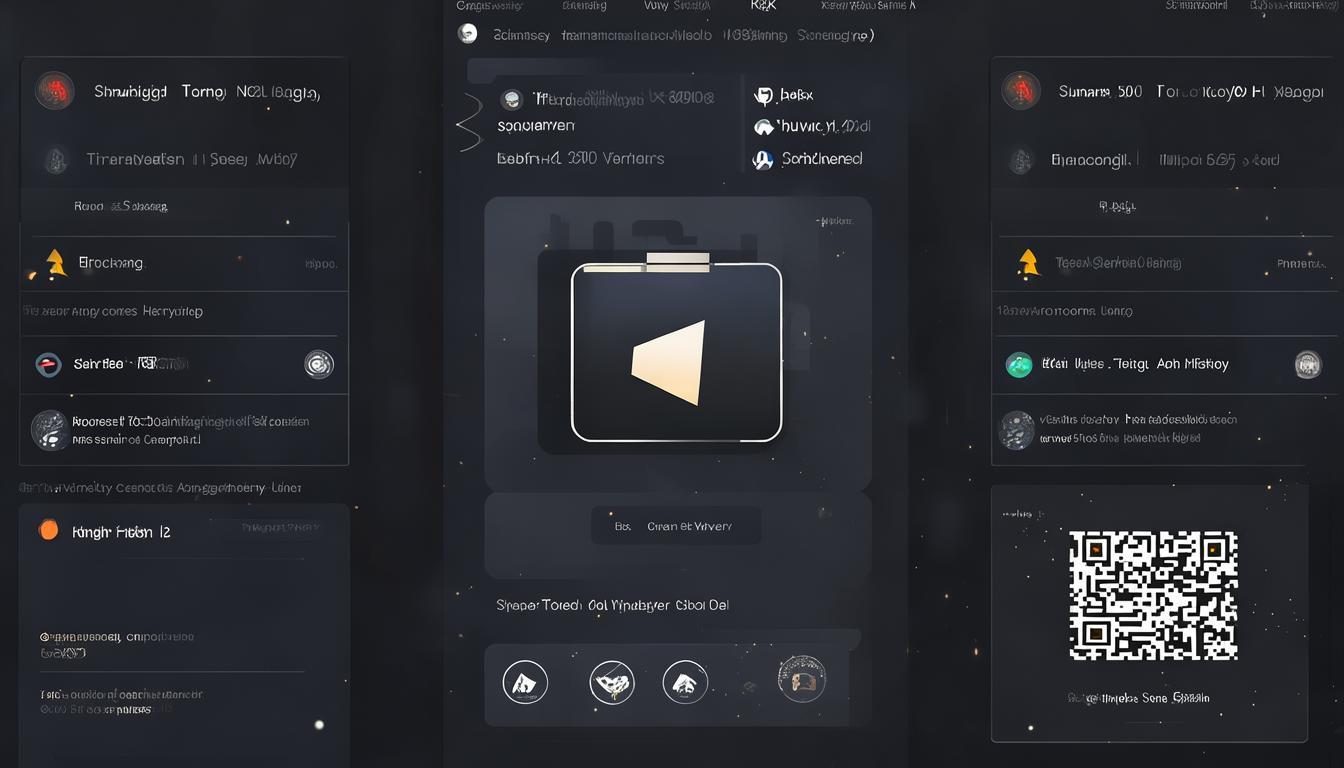Expand the Elrocknng row in the left panel
Screen dimensions: 1344x768
184,264
